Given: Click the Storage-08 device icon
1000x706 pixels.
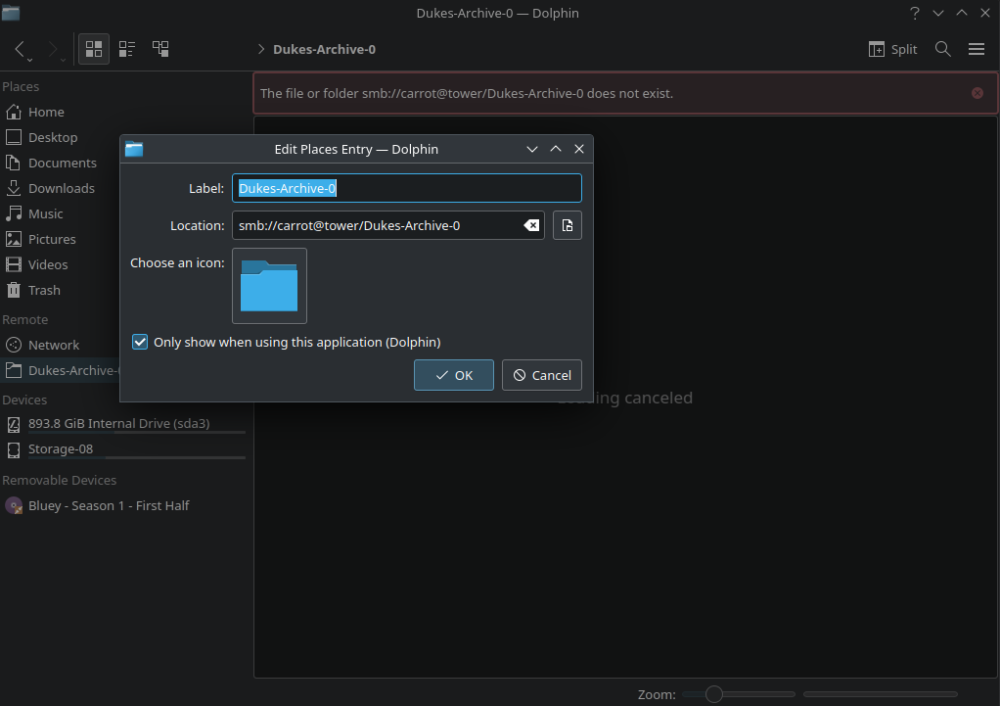Looking at the screenshot, I should [13, 450].
